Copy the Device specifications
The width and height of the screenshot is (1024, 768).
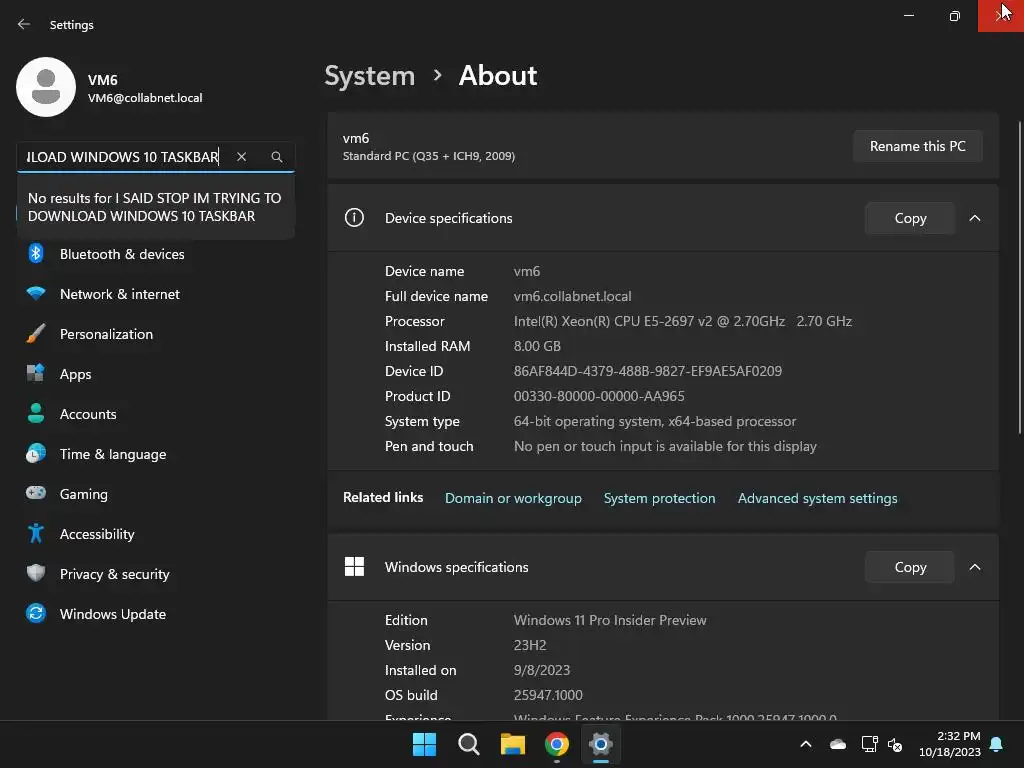(910, 218)
